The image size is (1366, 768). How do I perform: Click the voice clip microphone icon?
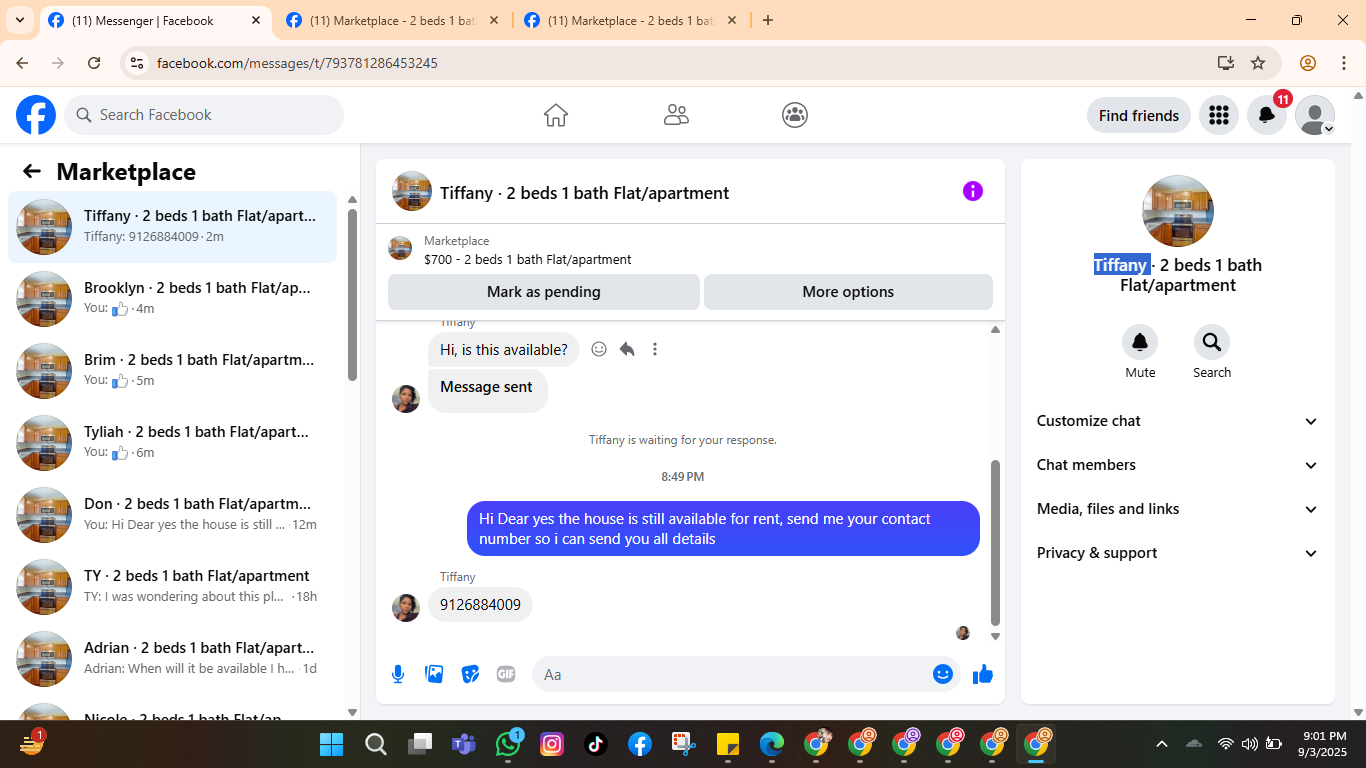[398, 674]
